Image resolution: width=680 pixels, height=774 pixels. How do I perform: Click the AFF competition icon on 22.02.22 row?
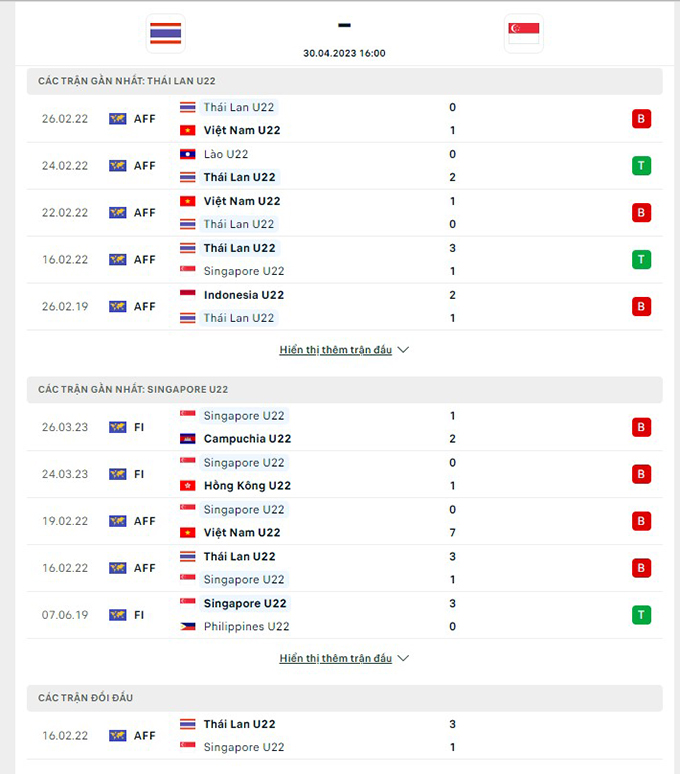pyautogui.click(x=117, y=213)
